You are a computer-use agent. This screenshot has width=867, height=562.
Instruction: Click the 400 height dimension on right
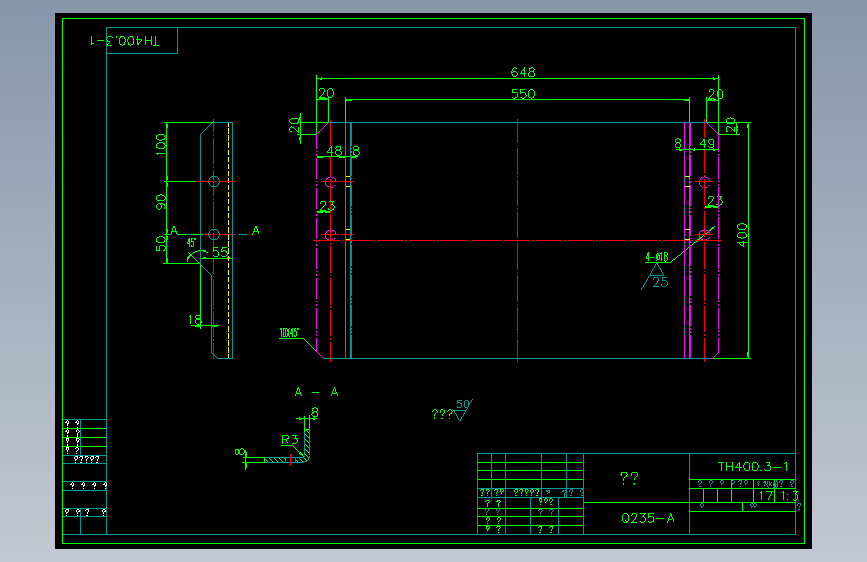coord(742,235)
